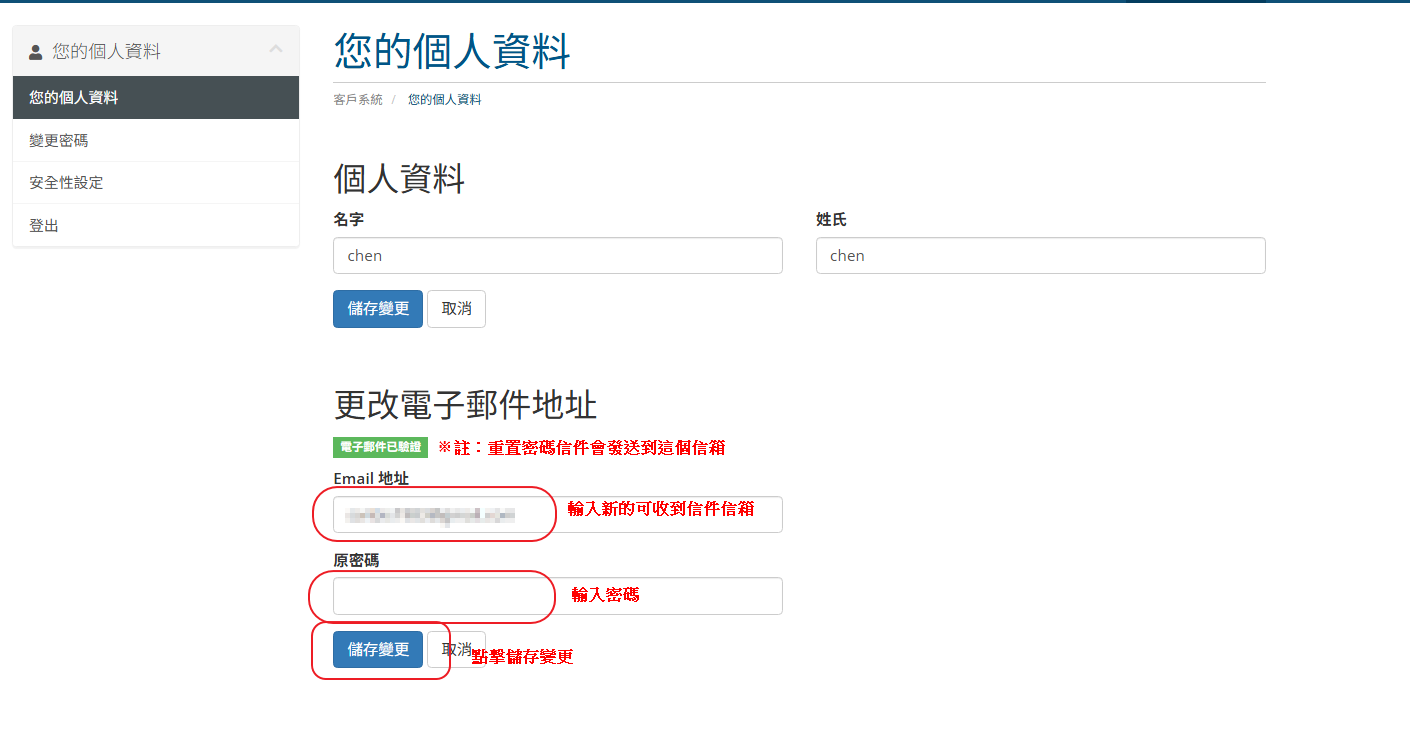Click into the 原密碼 field

tap(557, 596)
